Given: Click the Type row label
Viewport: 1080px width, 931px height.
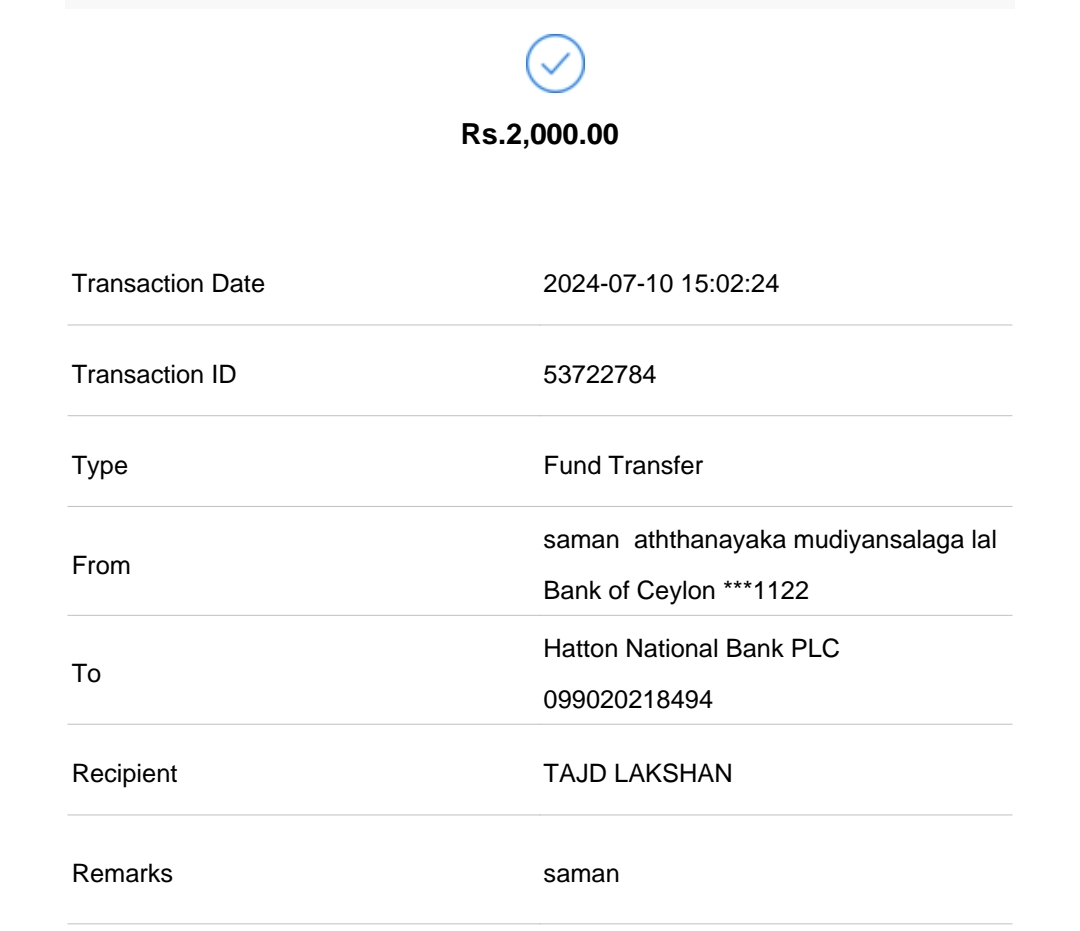Looking at the screenshot, I should pos(100,466).
